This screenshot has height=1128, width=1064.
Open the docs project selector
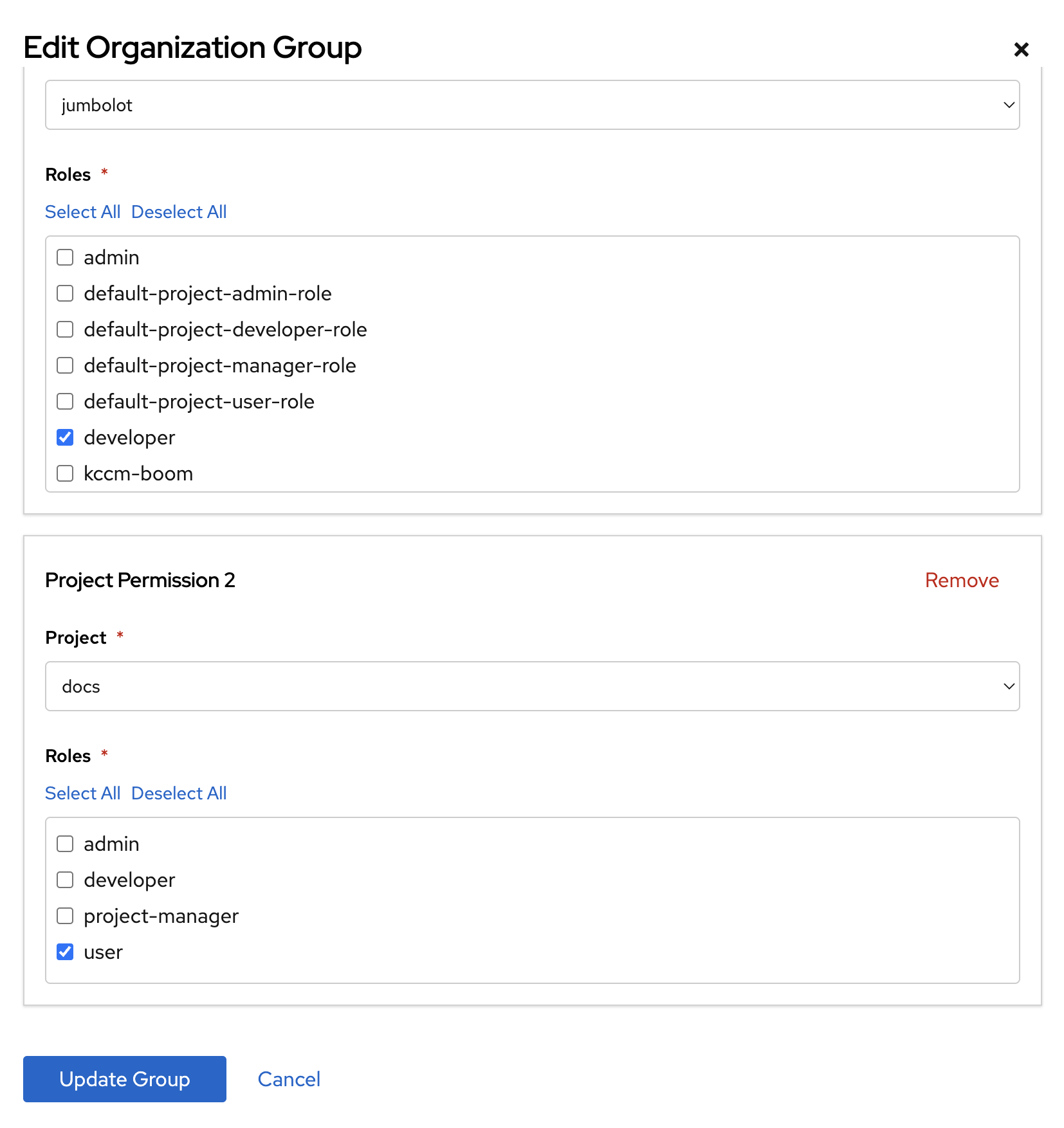(515, 686)
